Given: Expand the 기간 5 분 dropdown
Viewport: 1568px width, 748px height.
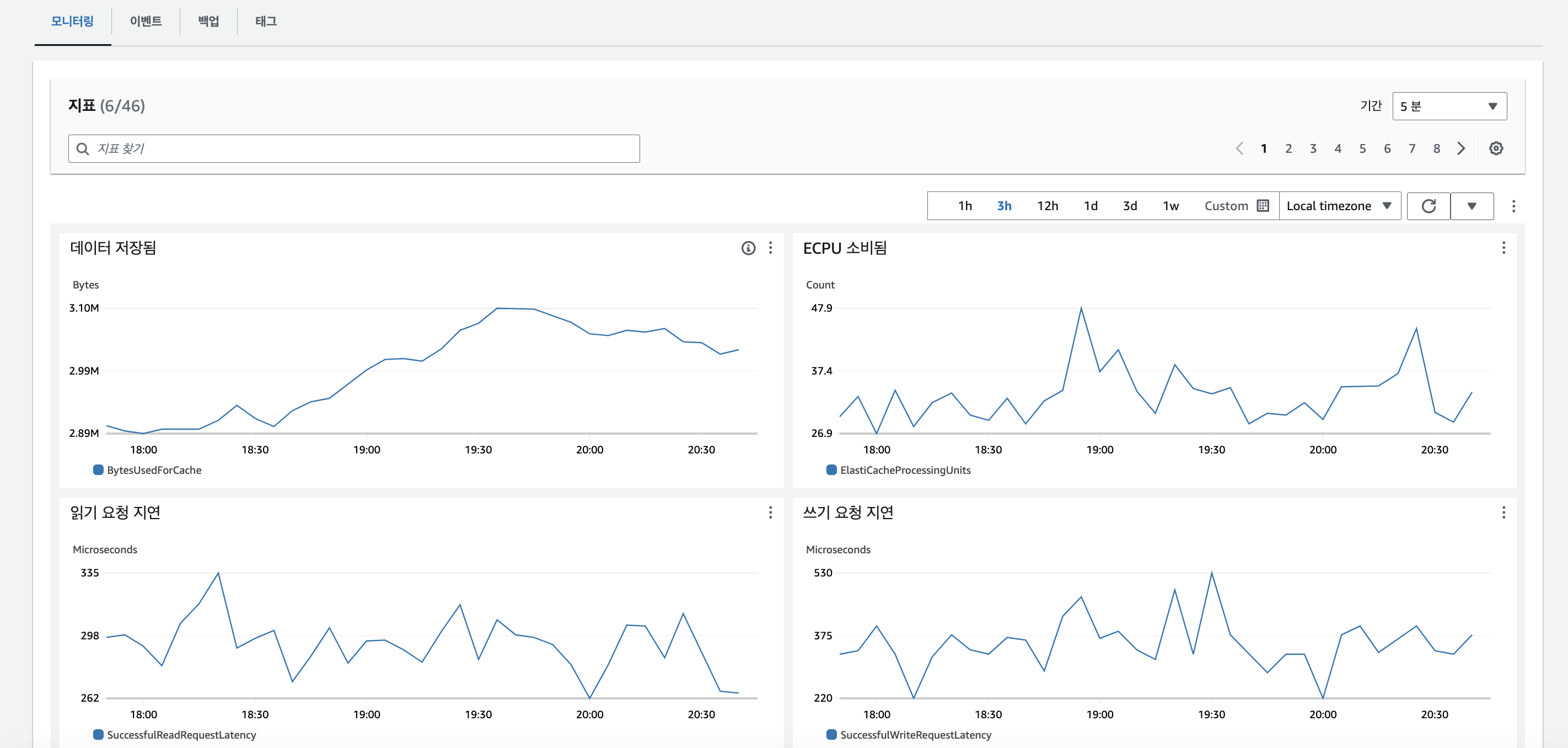Looking at the screenshot, I should tap(1449, 106).
